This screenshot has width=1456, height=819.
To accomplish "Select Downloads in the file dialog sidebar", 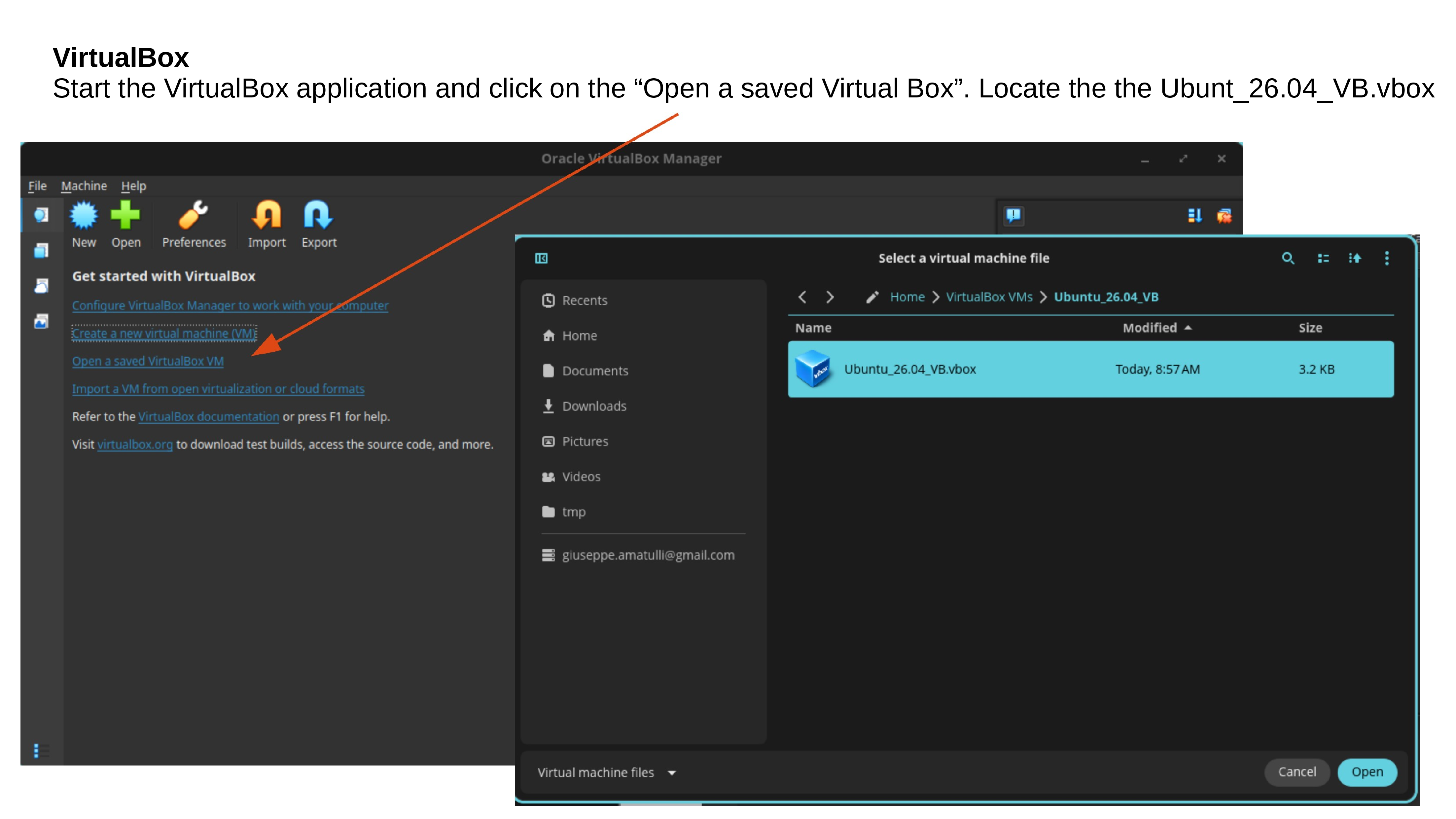I will tap(643, 406).
